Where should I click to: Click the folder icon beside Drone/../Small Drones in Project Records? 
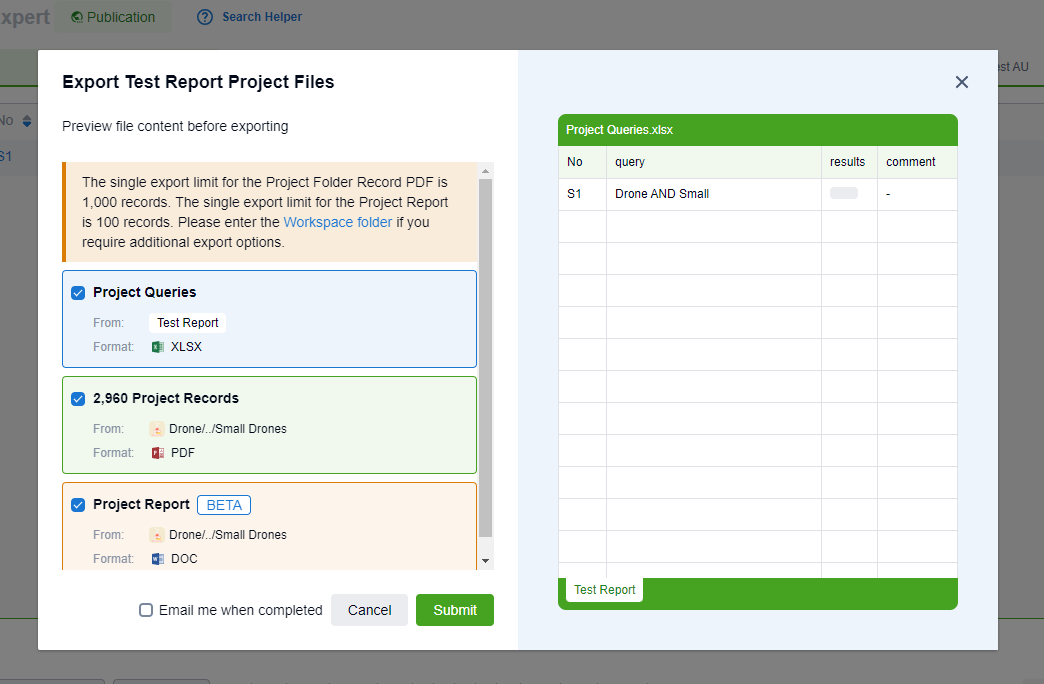157,428
